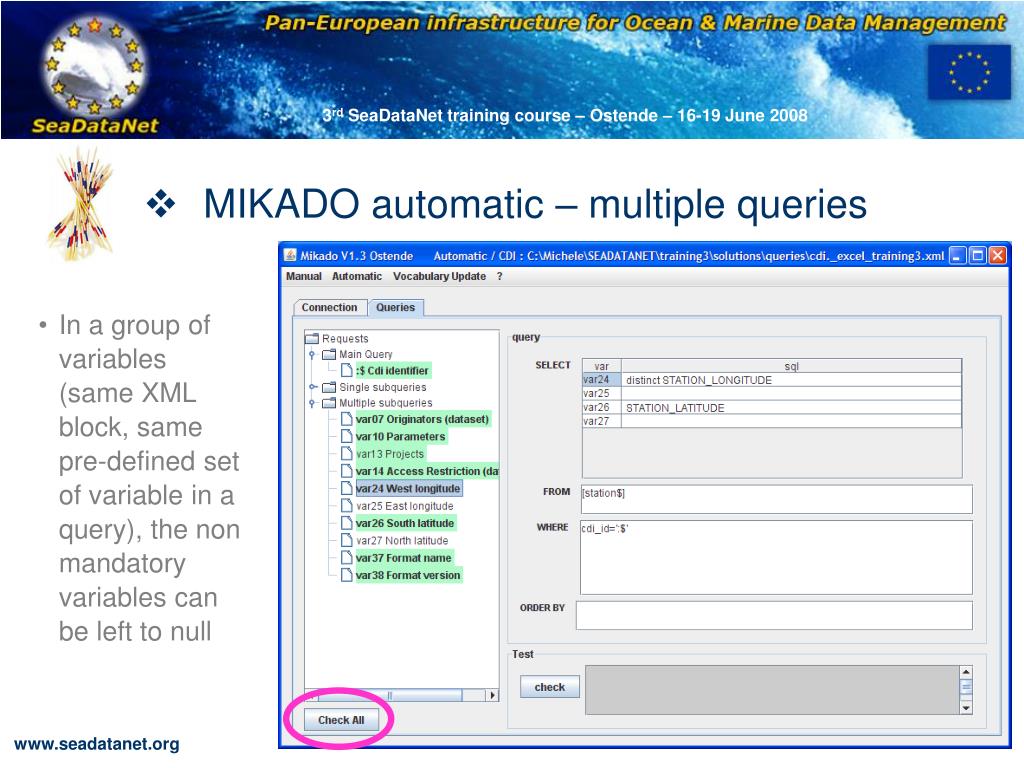Click the 'var' column header

601,366
